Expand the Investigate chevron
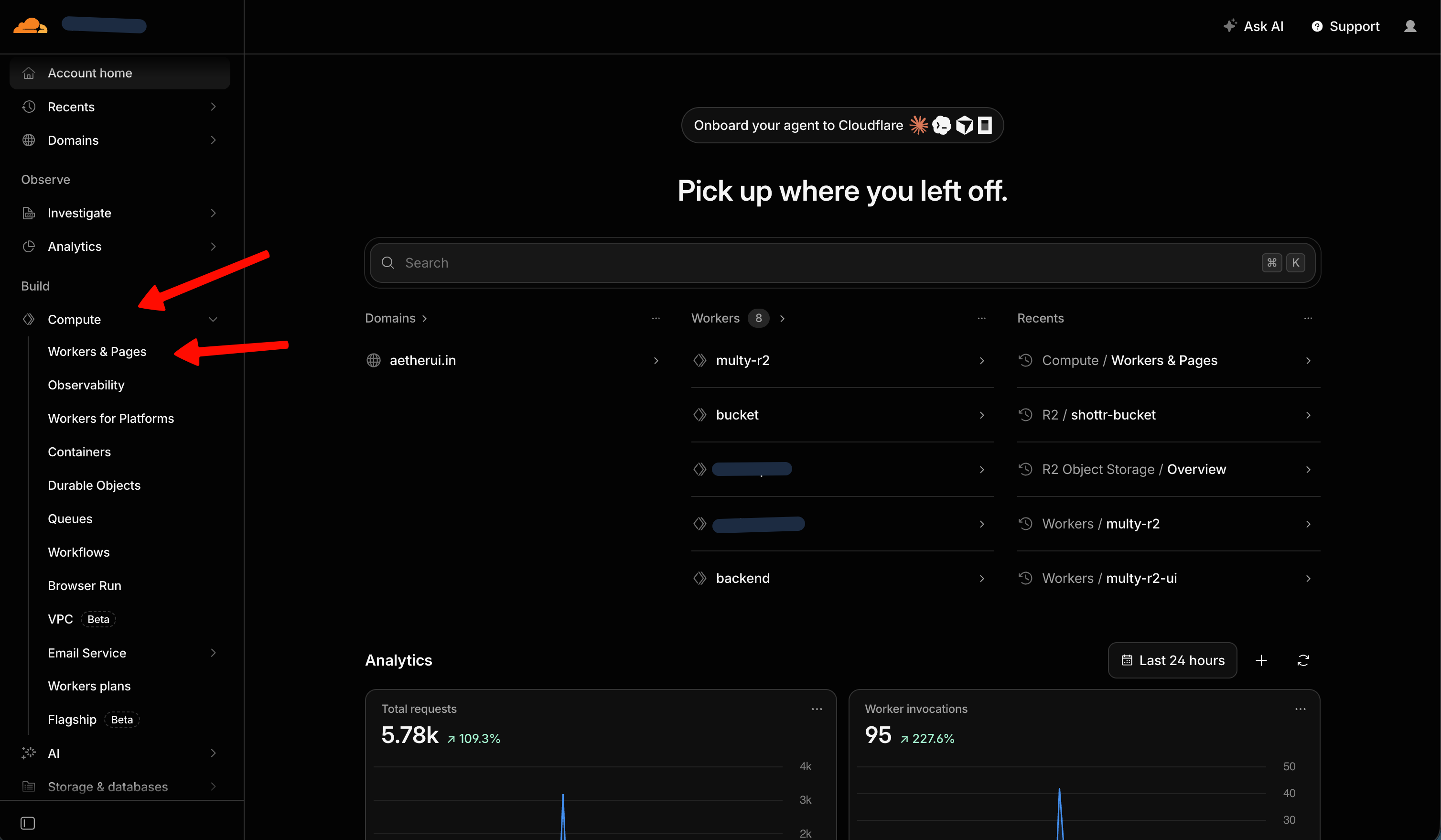This screenshot has width=1441, height=840. click(213, 213)
